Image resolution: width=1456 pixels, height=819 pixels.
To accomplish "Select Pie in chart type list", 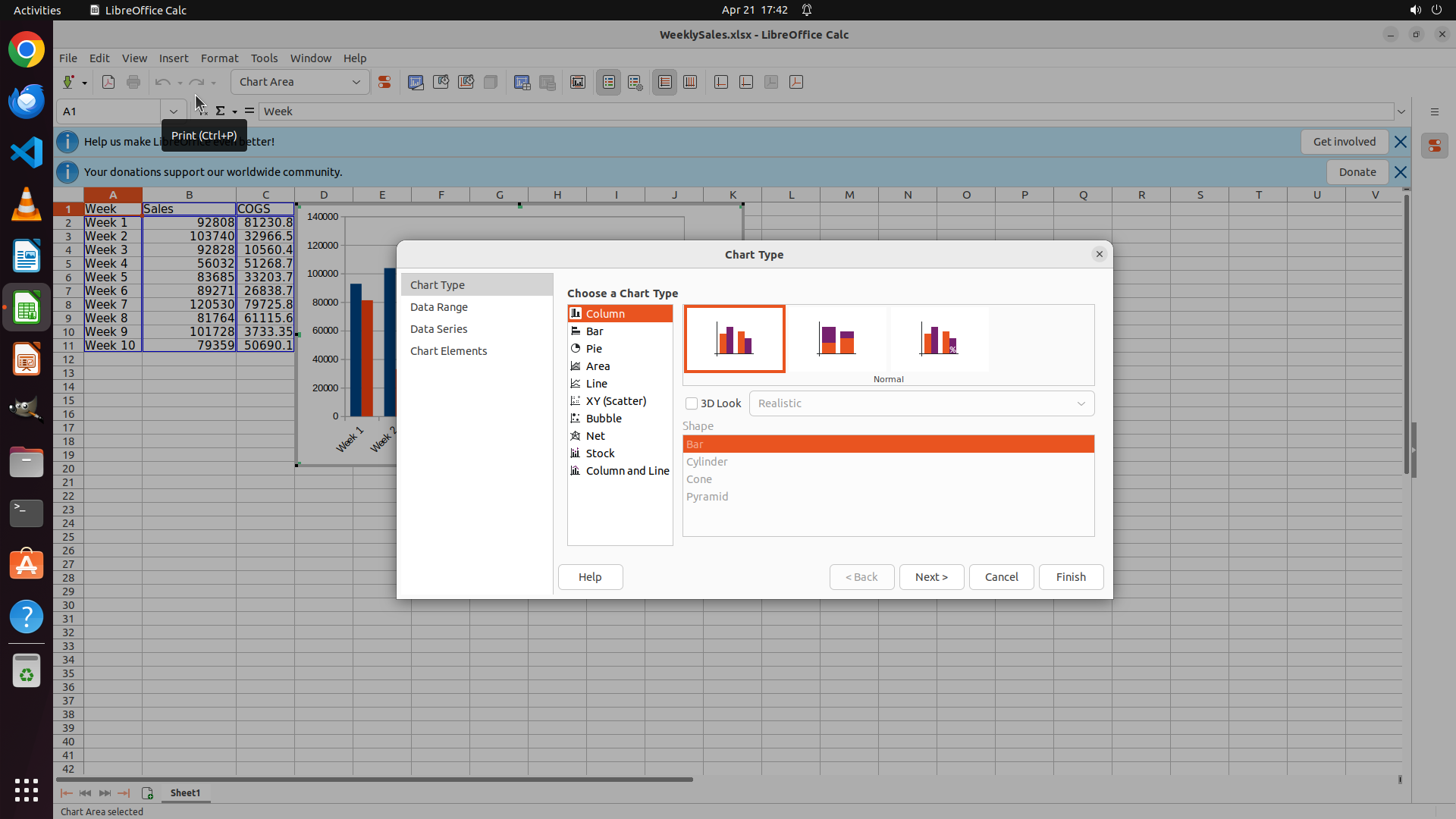I will (x=594, y=349).
